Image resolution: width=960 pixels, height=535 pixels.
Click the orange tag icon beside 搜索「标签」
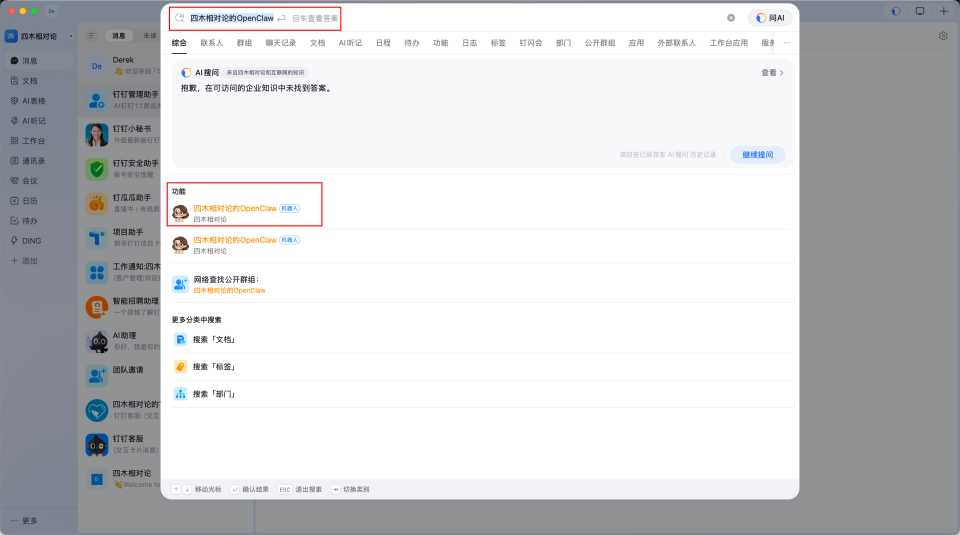180,367
